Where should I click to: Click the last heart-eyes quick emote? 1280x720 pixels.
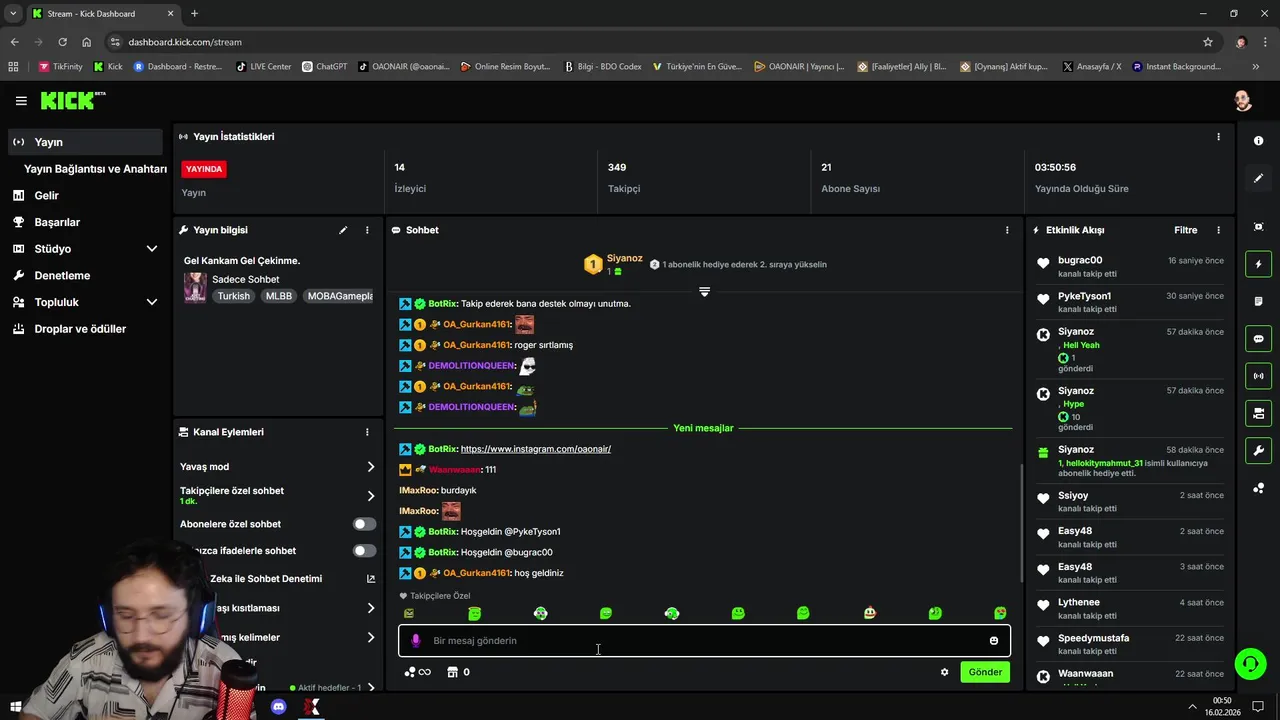tap(1000, 613)
